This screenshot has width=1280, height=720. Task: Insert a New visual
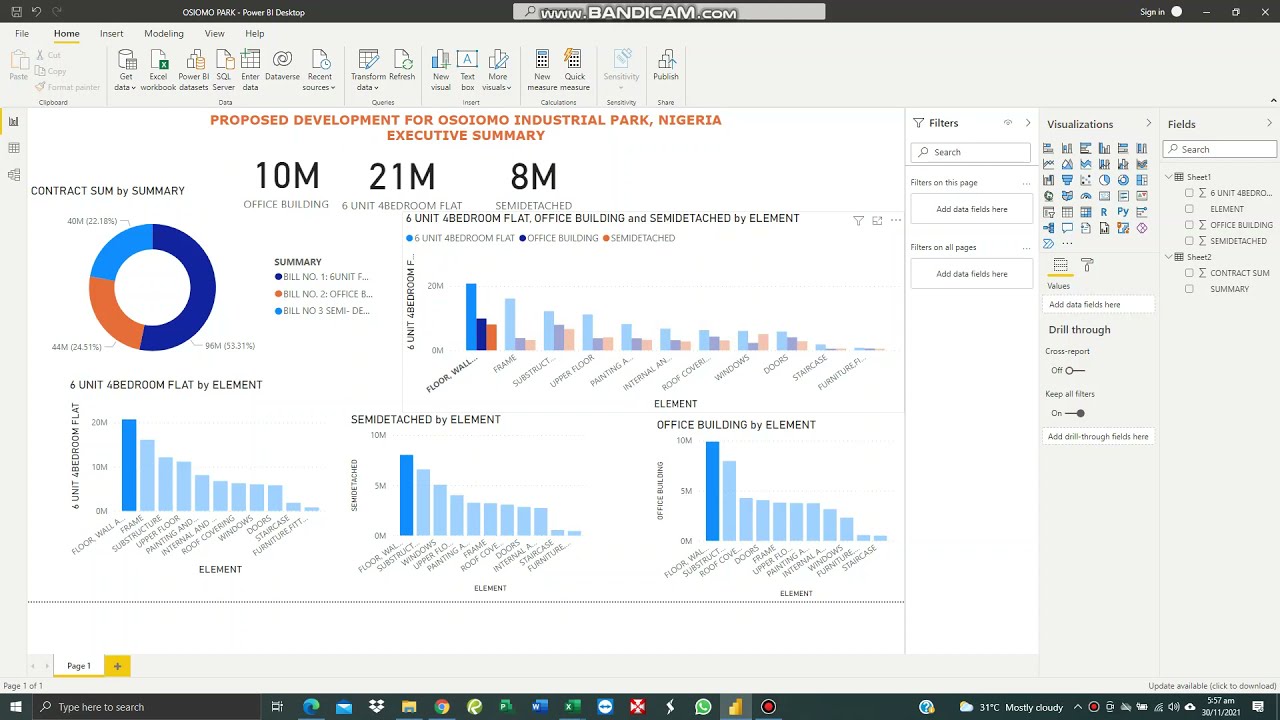pos(441,70)
